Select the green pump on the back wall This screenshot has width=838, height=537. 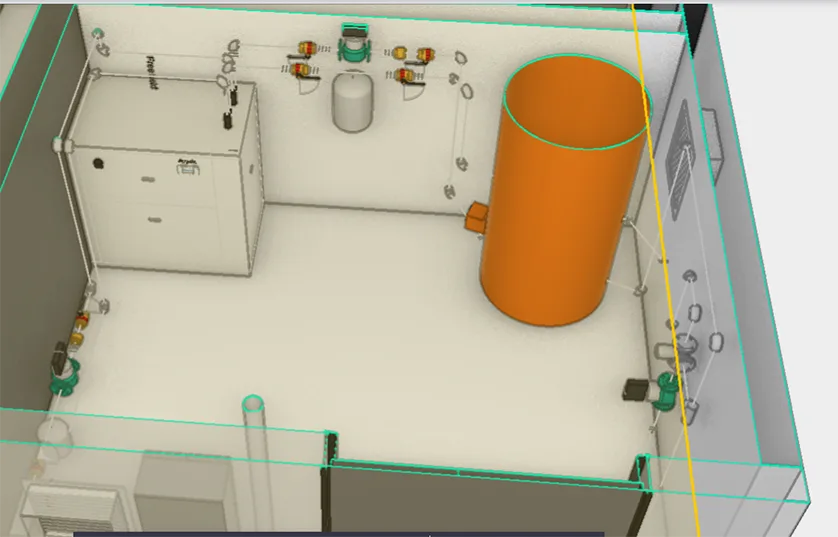click(354, 44)
